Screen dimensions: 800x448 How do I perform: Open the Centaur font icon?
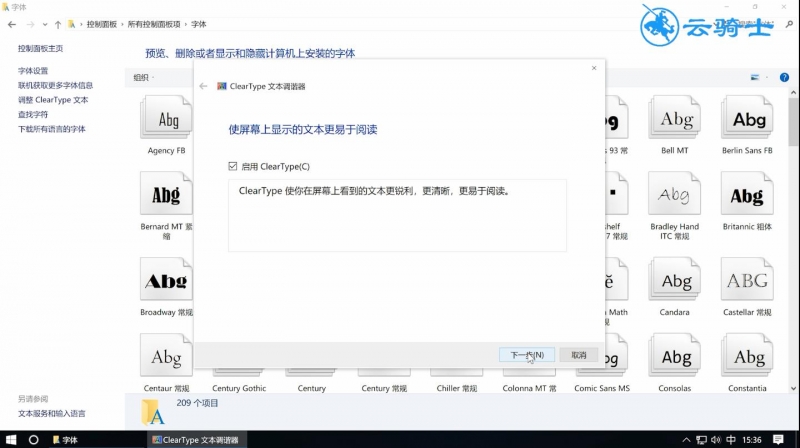click(166, 355)
